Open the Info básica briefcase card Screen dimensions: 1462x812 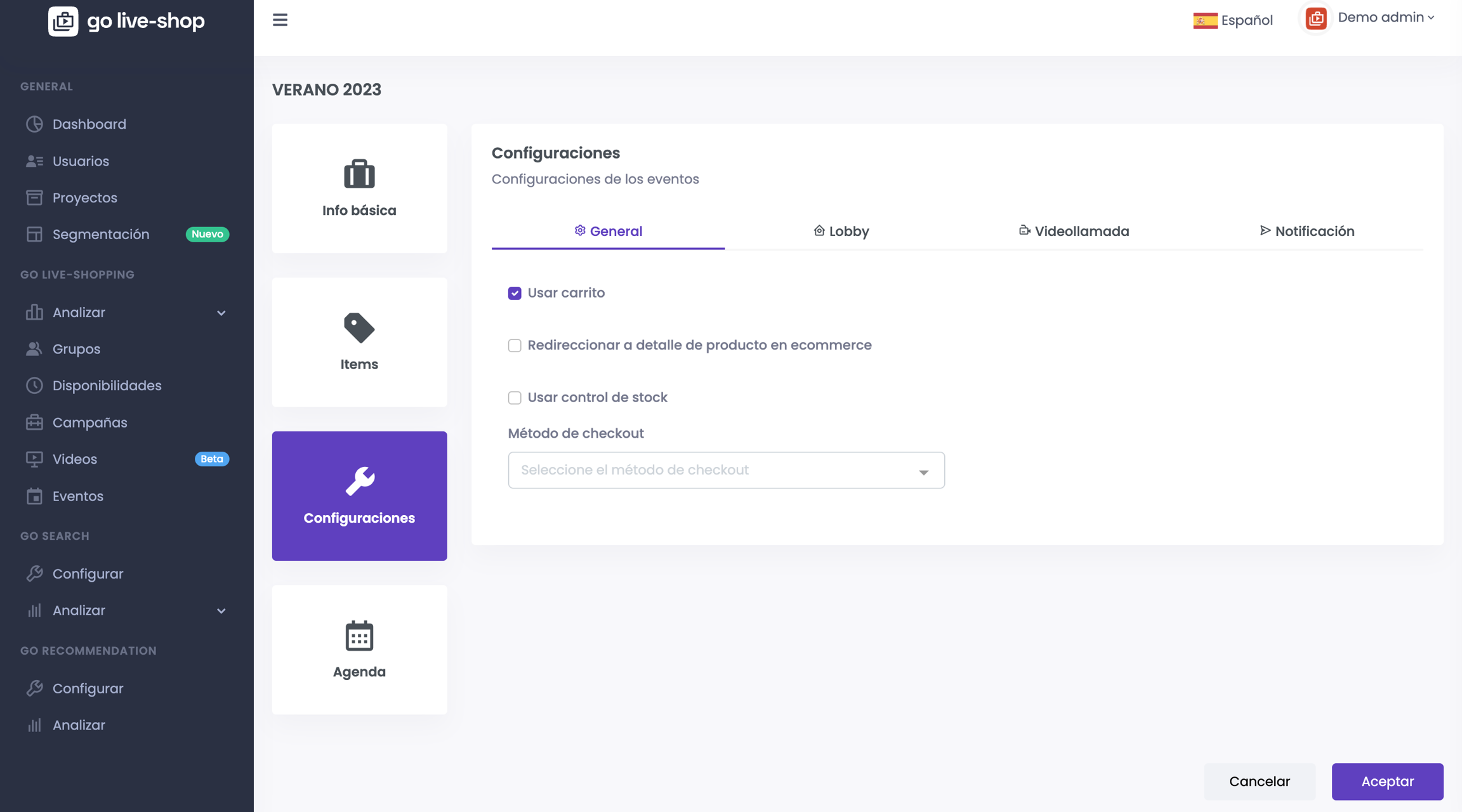[359, 188]
